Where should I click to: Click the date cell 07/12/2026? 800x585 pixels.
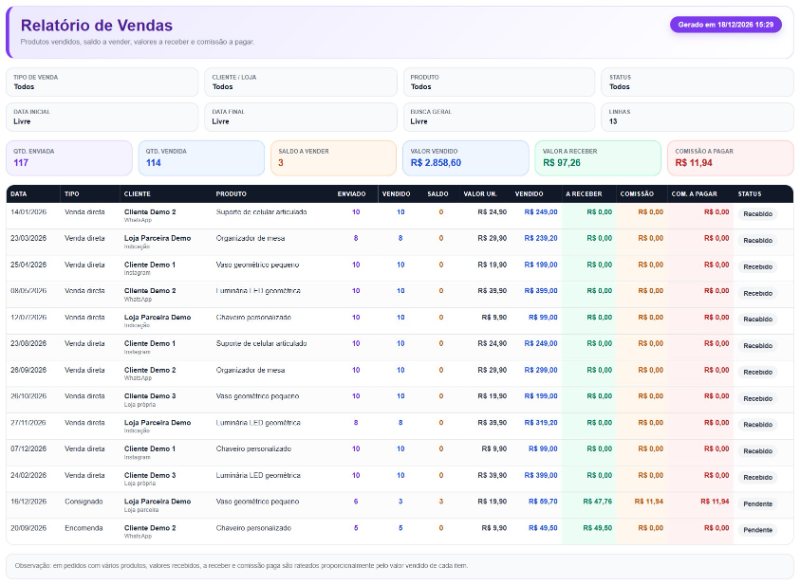tap(29, 449)
